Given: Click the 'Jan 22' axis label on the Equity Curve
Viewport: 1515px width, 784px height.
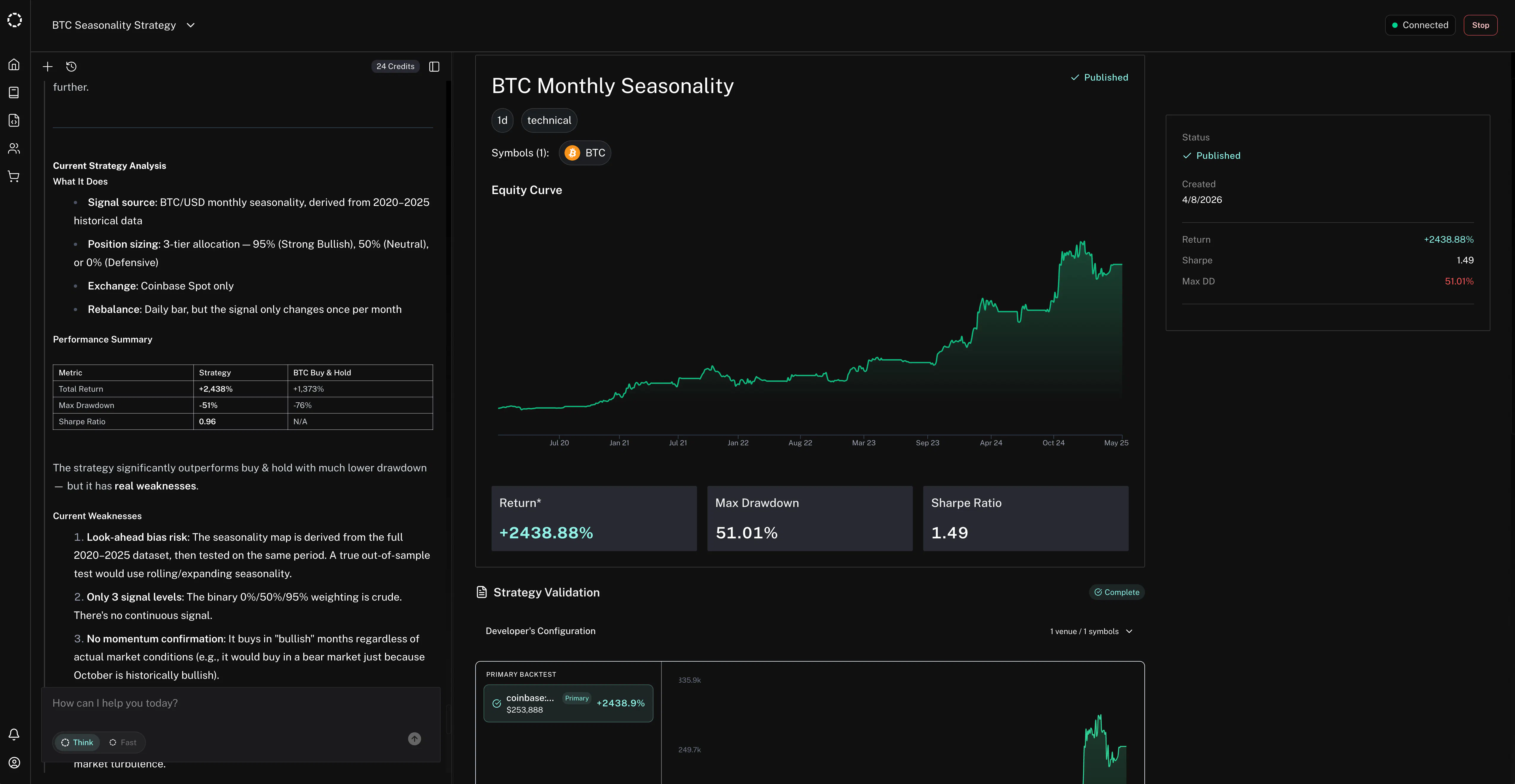Looking at the screenshot, I should pyautogui.click(x=738, y=443).
